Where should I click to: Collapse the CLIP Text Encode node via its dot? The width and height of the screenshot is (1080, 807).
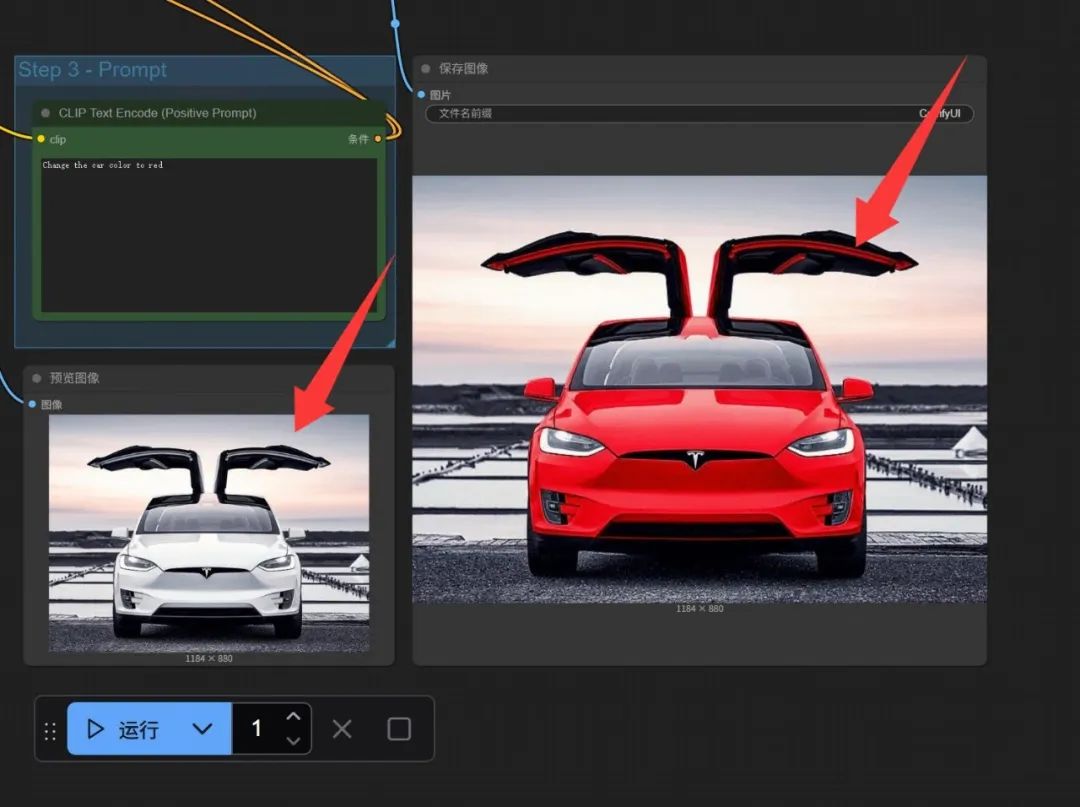[x=45, y=113]
